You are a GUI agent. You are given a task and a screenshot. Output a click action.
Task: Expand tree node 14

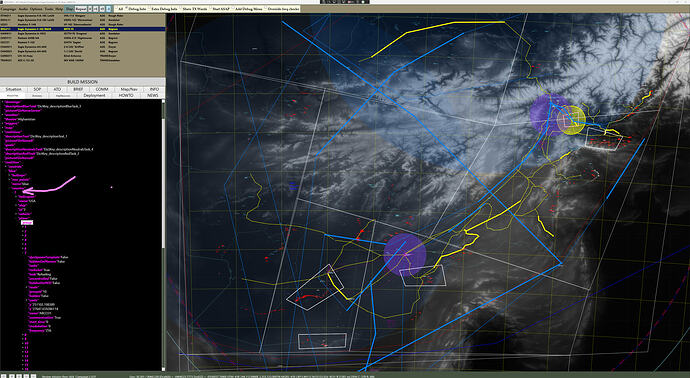pos(23,360)
